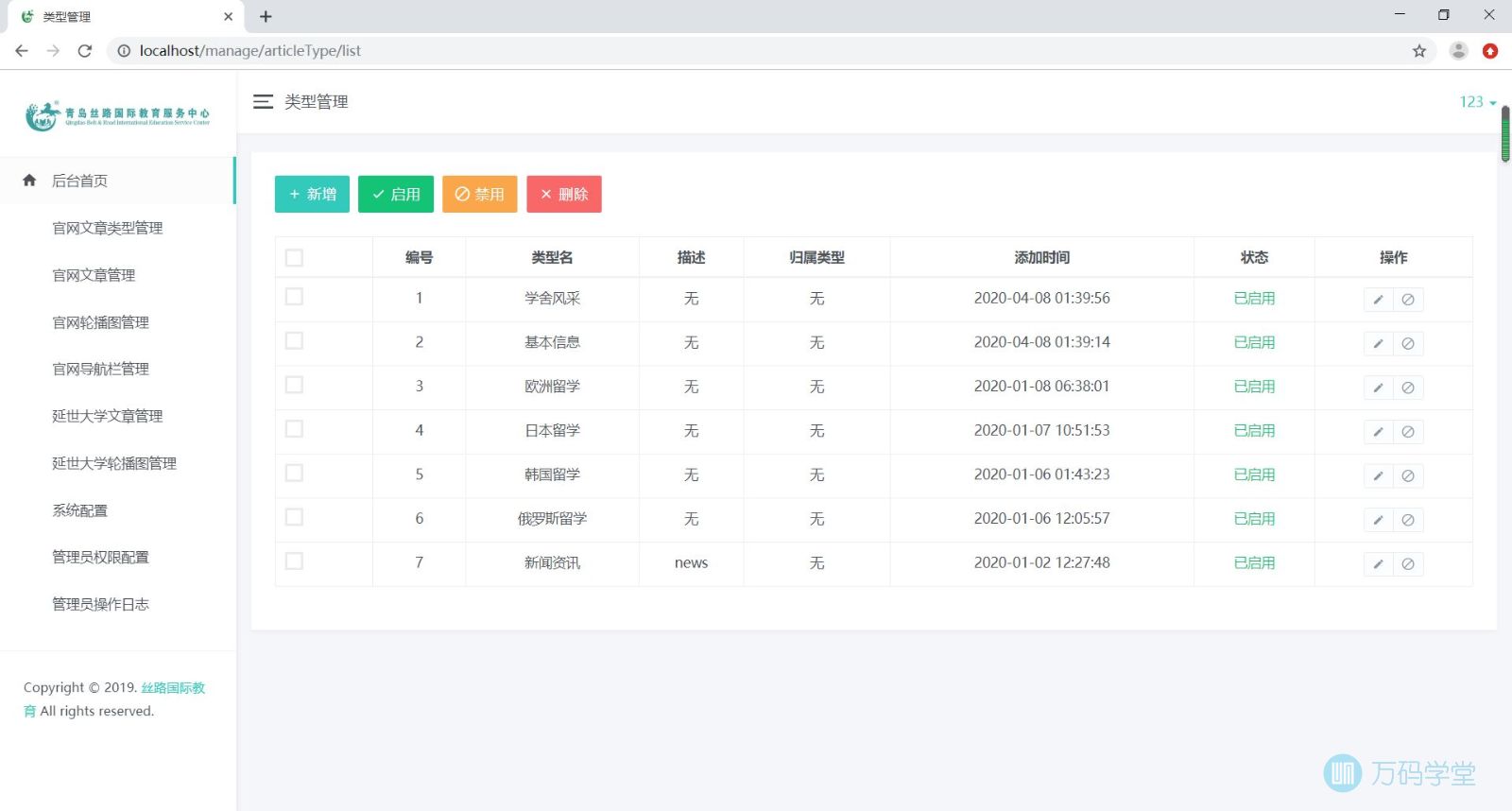Click the 类型名 column header
This screenshot has height=811, width=1512.
[x=552, y=257]
